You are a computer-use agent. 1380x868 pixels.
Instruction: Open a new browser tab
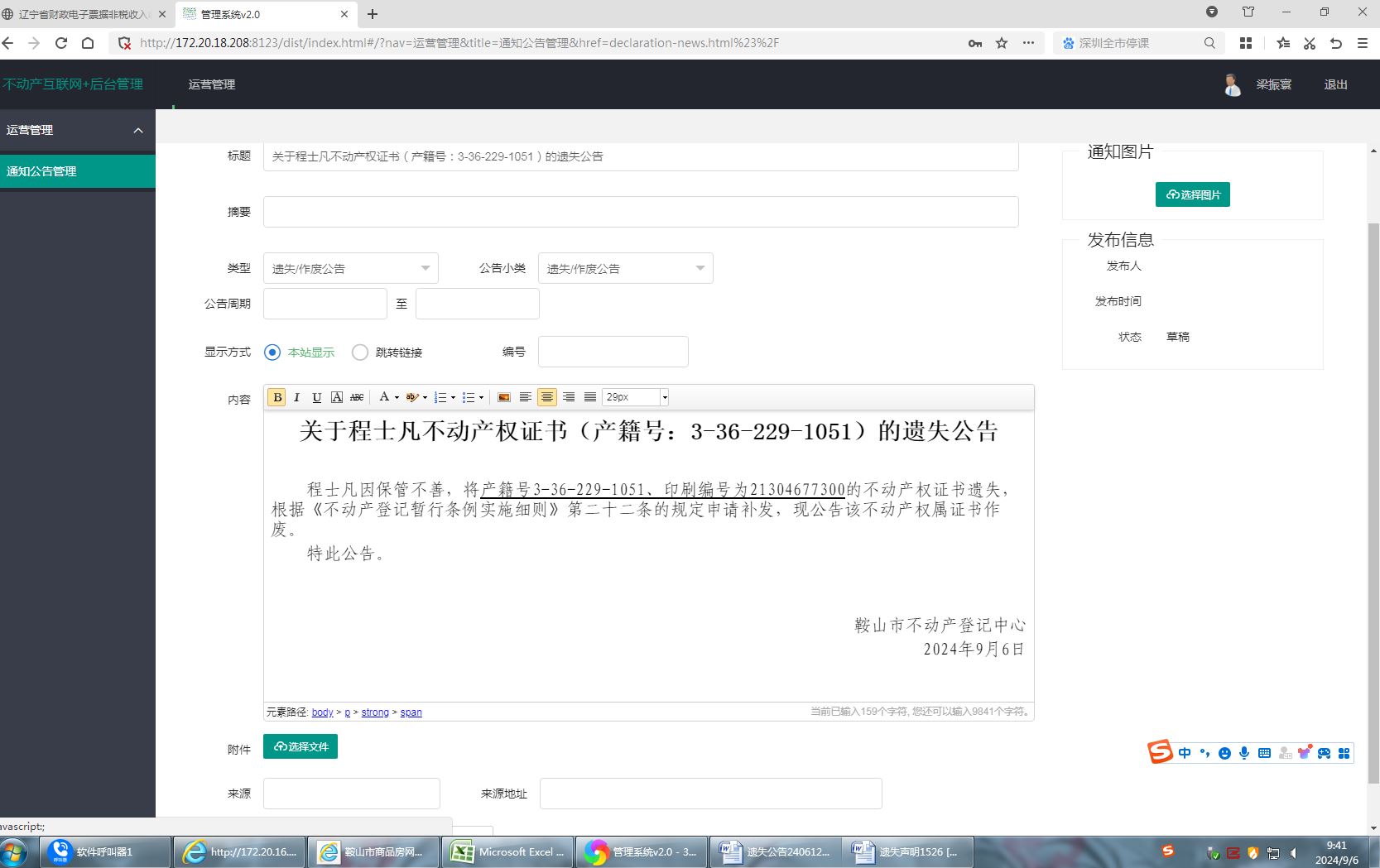pos(373,14)
